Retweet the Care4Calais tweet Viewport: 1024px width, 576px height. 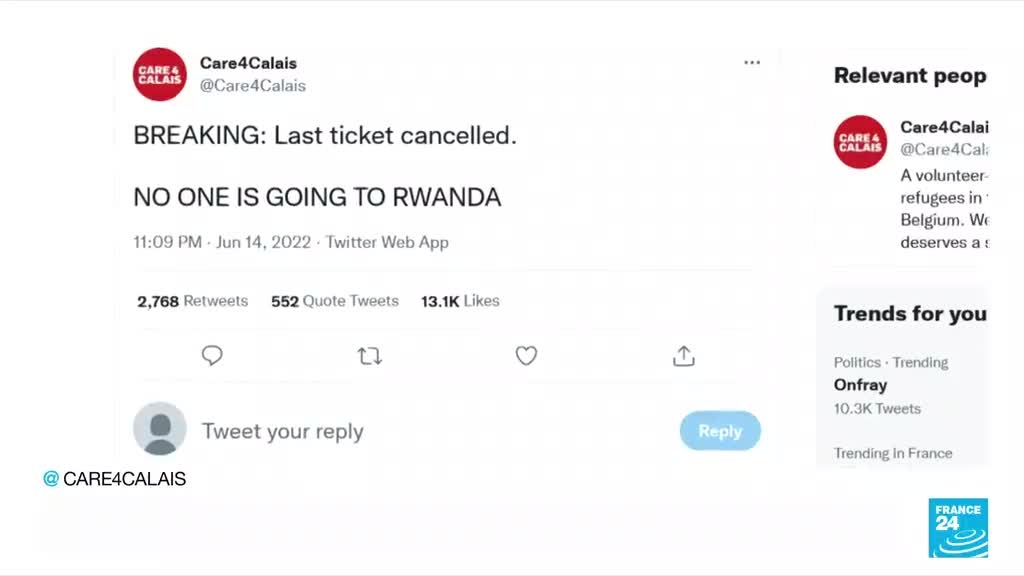click(370, 356)
